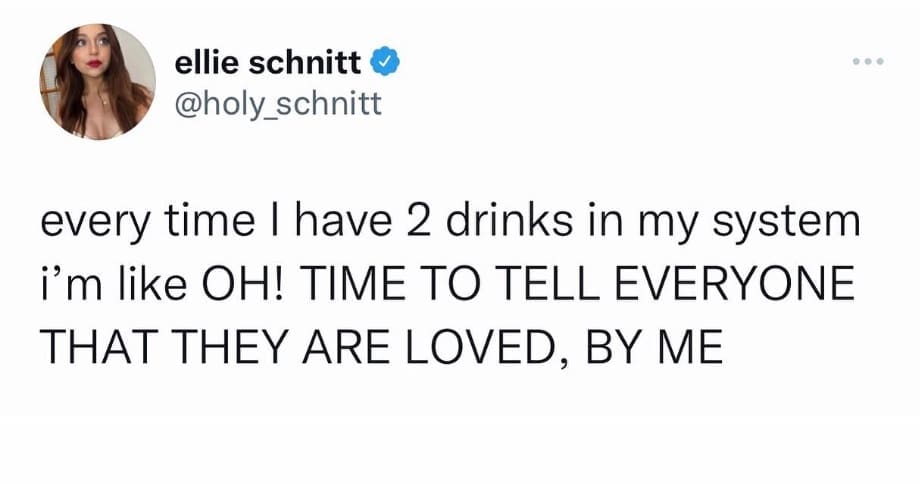The width and height of the screenshot is (920, 484).
Task: Click the blue verified badge
Action: [388, 65]
